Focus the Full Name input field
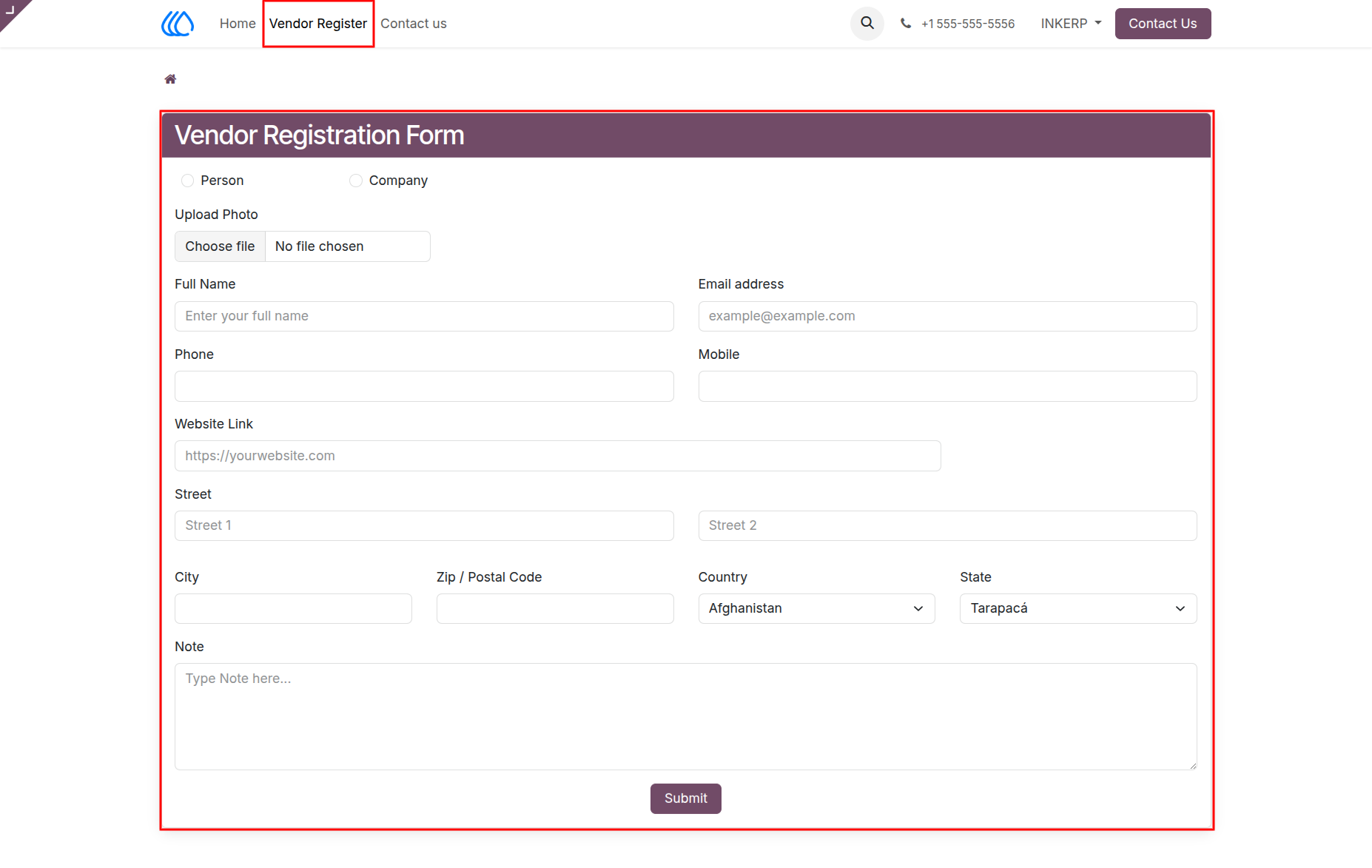This screenshot has width=1372, height=868. coord(424,316)
